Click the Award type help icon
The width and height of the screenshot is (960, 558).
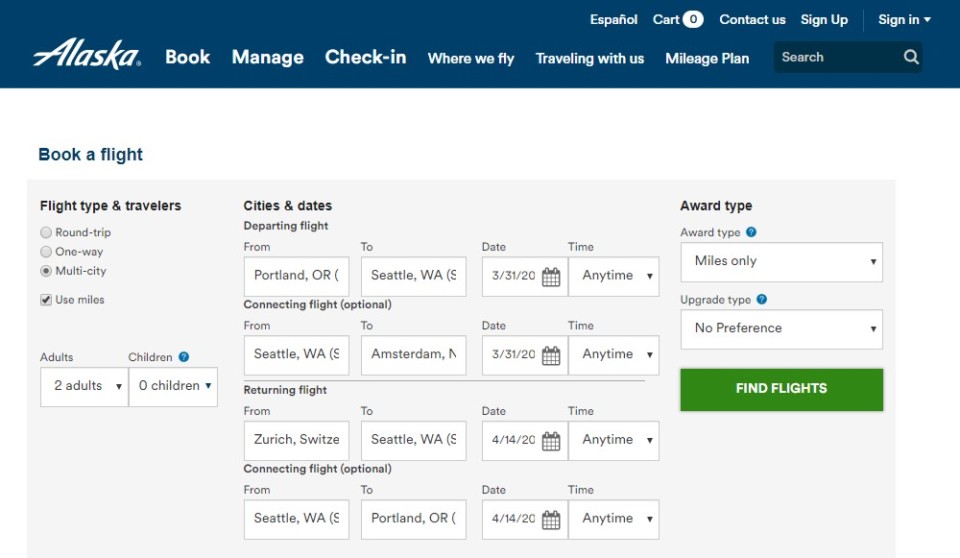click(x=751, y=232)
